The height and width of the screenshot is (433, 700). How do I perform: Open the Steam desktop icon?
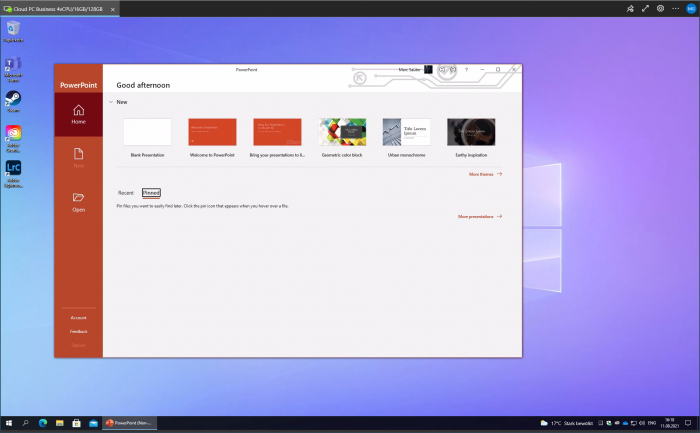[x=13, y=101]
